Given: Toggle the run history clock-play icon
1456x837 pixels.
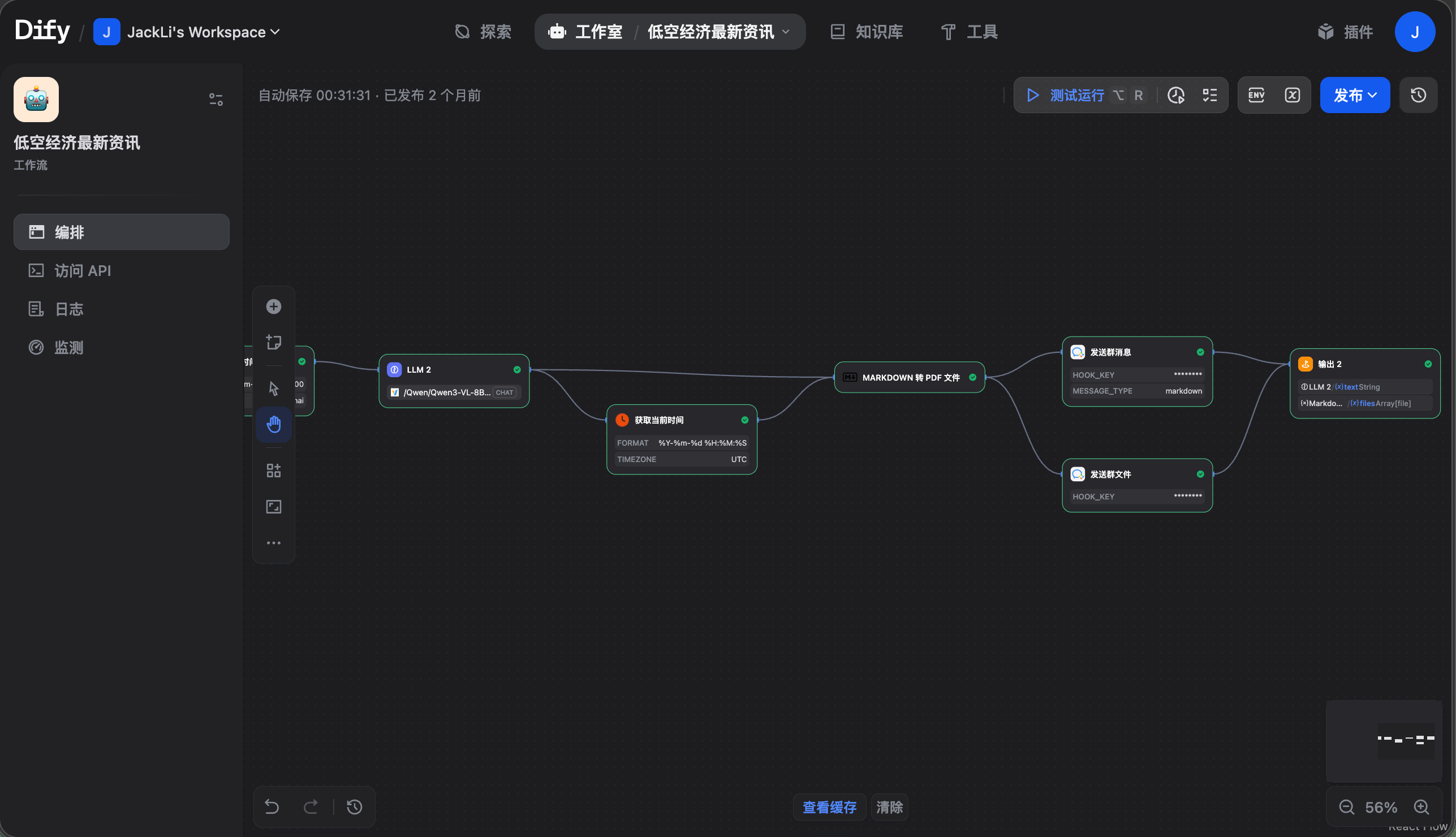Looking at the screenshot, I should [x=1176, y=95].
